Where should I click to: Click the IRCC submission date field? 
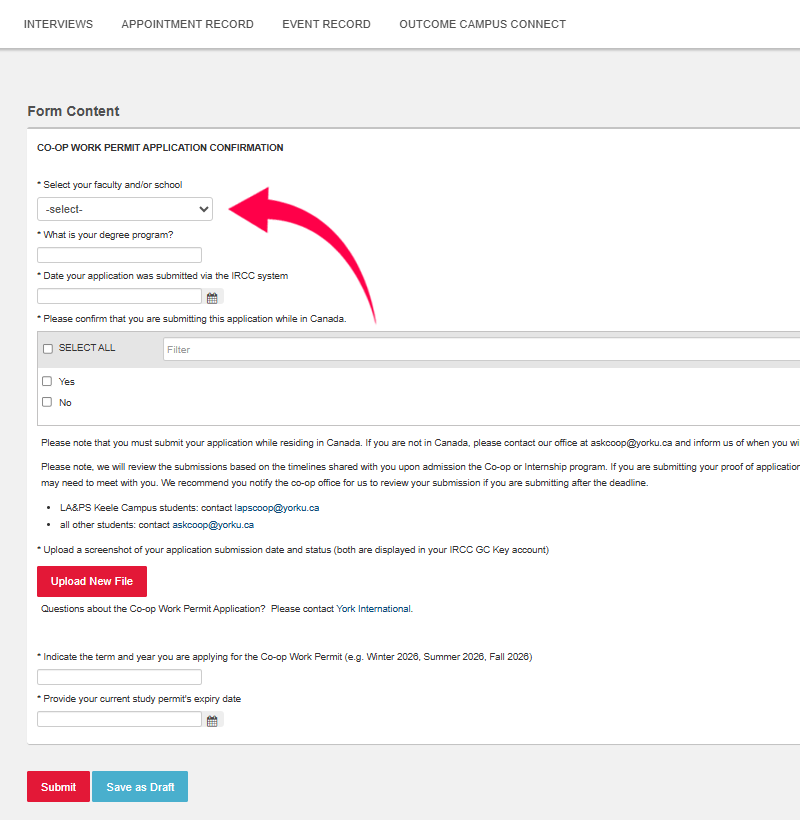[x=119, y=297]
